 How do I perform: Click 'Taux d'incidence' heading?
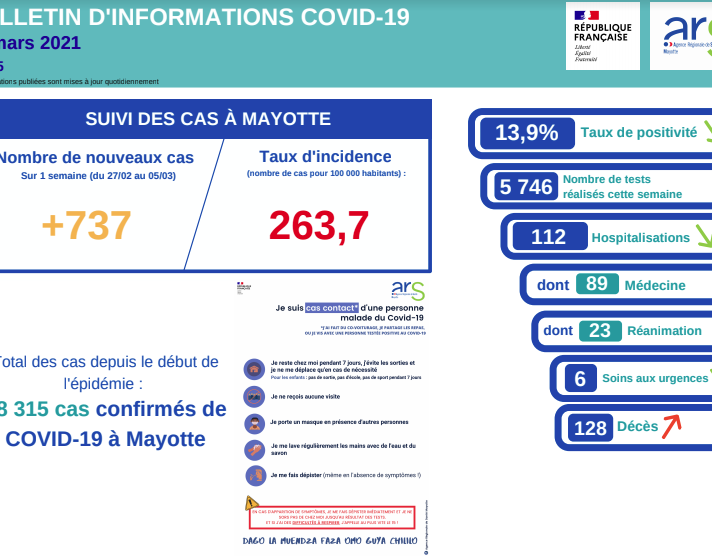coord(325,157)
